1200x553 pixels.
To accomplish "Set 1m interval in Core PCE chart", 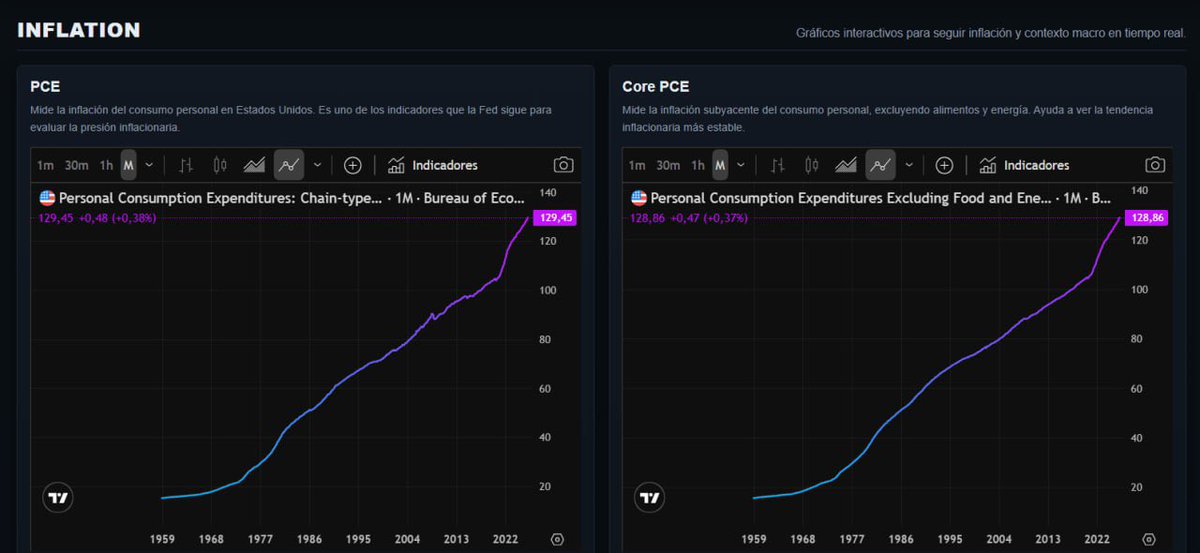I will [x=637, y=165].
